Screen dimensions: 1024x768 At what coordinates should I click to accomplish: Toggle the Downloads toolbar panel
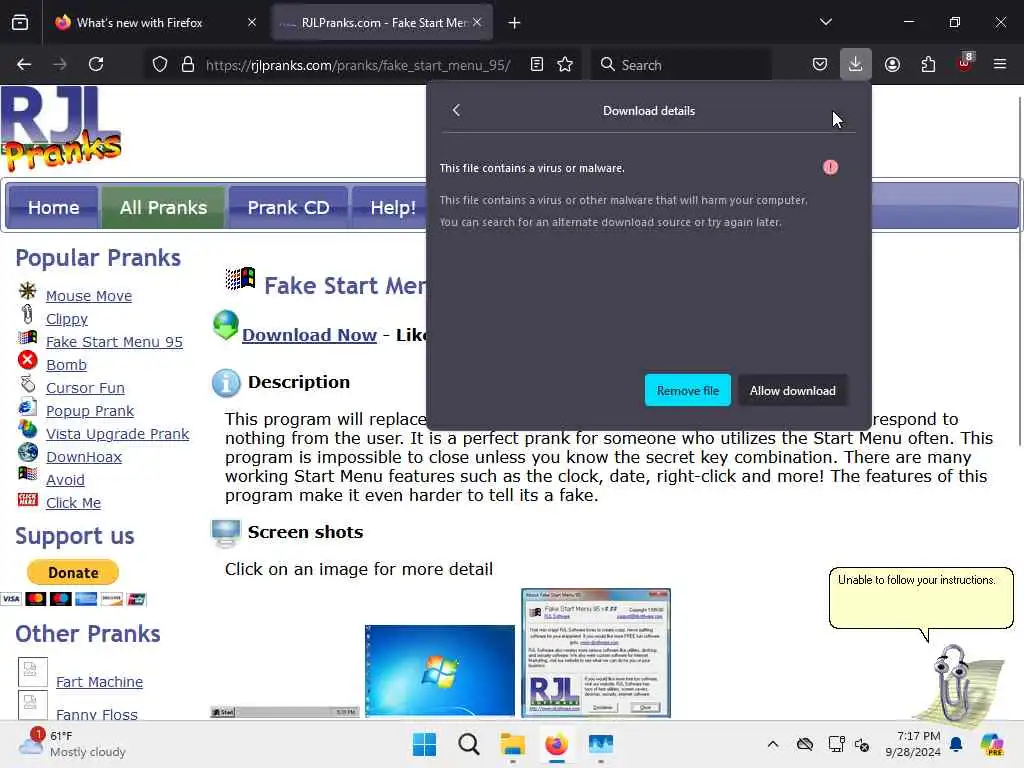856,64
